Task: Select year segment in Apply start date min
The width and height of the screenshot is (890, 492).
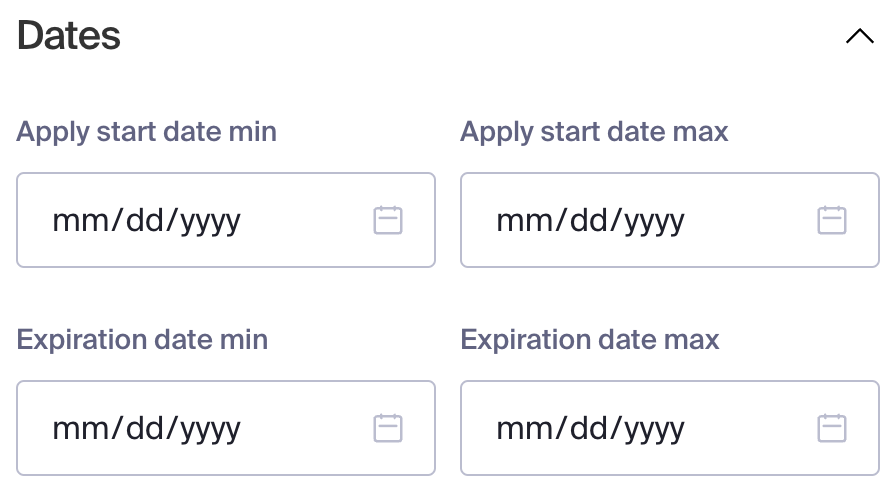Action: point(211,222)
